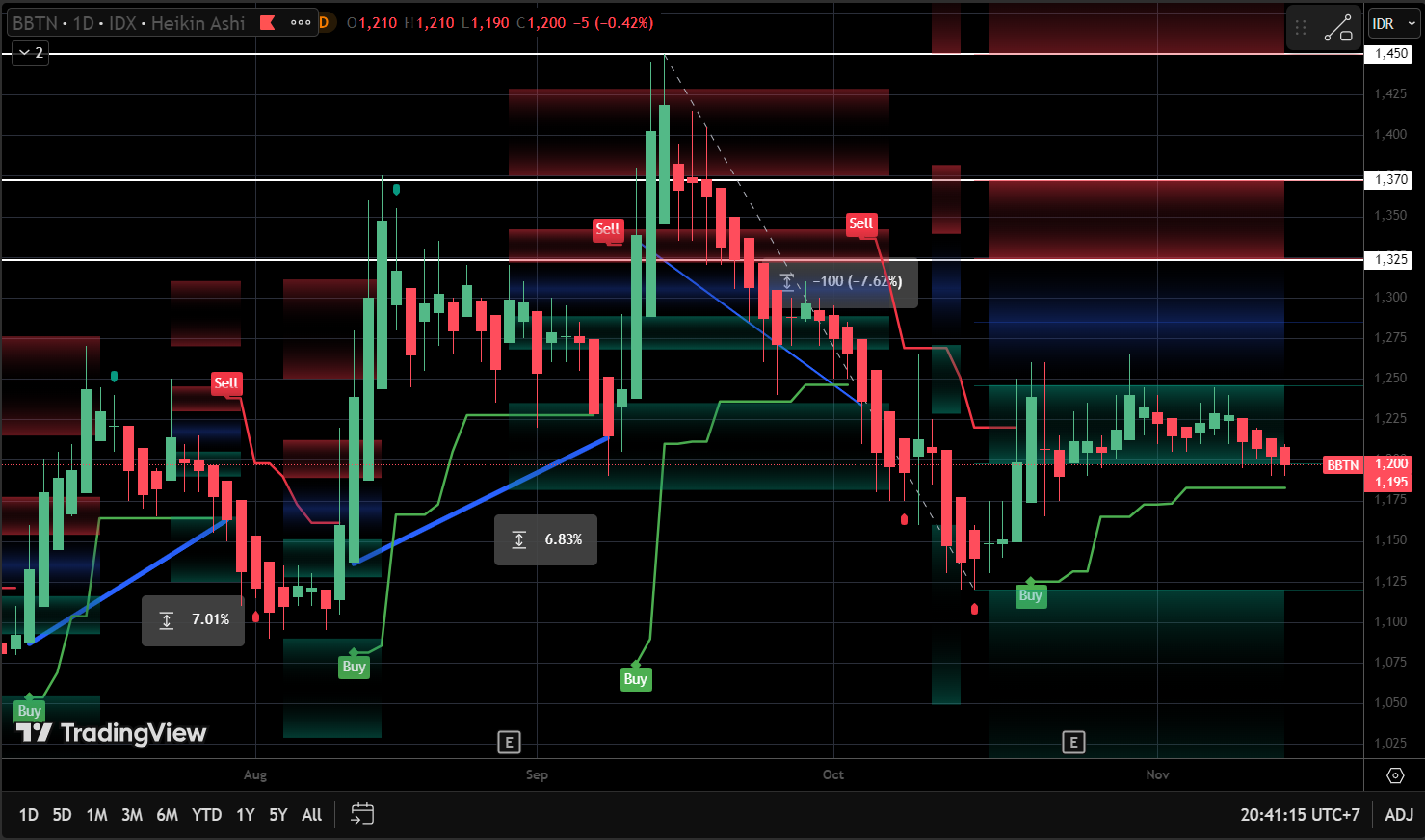1425x840 pixels.
Task: Click the Sep label on the time axis
Action: click(537, 775)
